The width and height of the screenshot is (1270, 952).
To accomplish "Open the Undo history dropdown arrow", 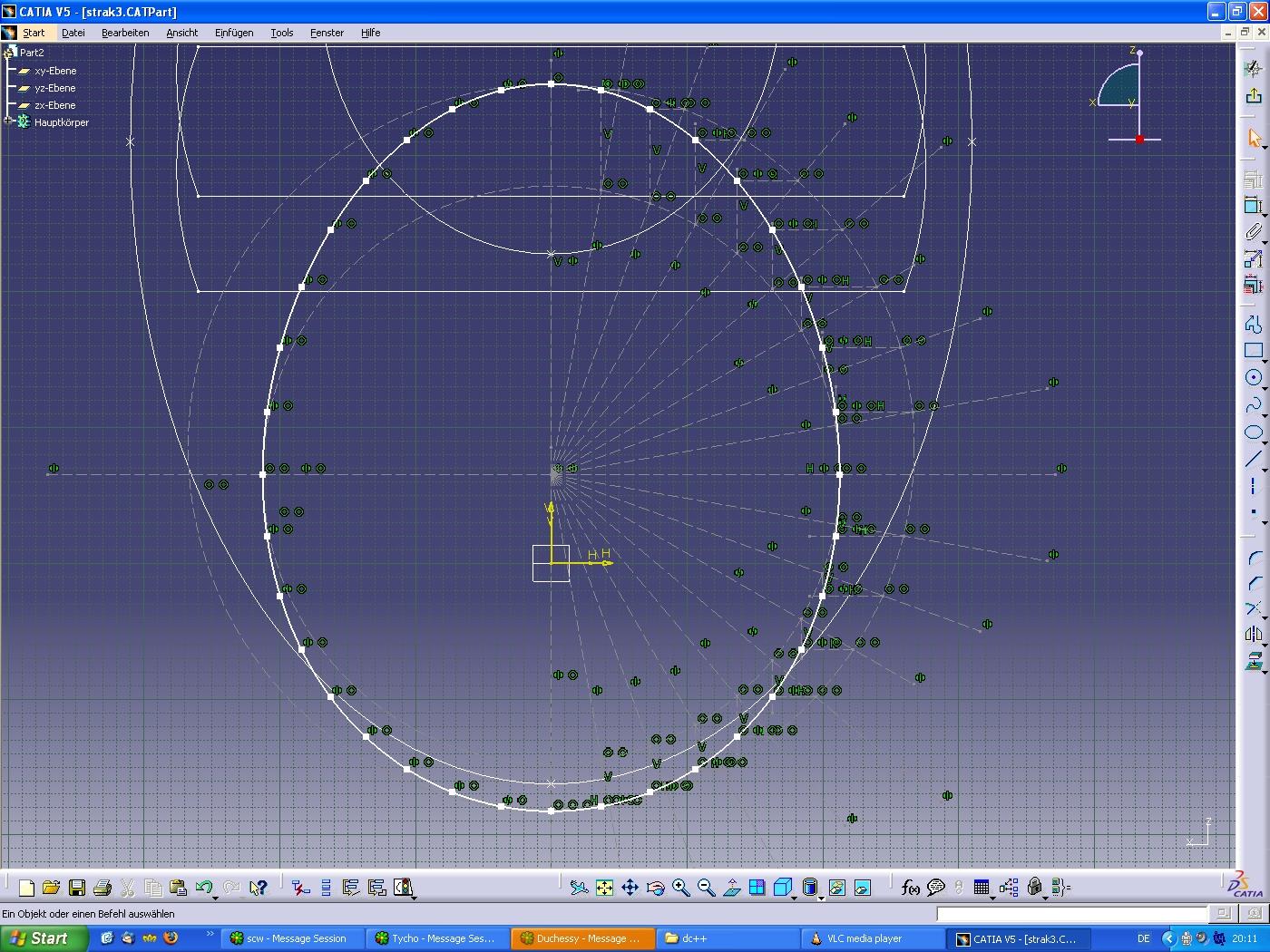I will point(215,898).
